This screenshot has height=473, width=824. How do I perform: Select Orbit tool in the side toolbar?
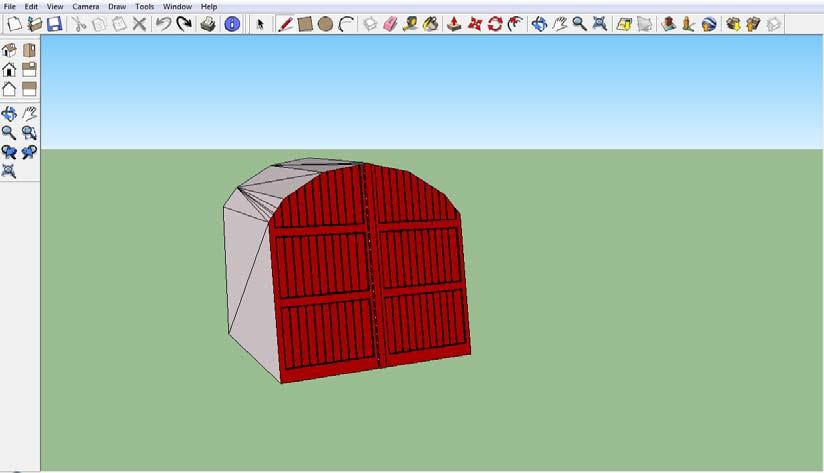click(x=9, y=113)
